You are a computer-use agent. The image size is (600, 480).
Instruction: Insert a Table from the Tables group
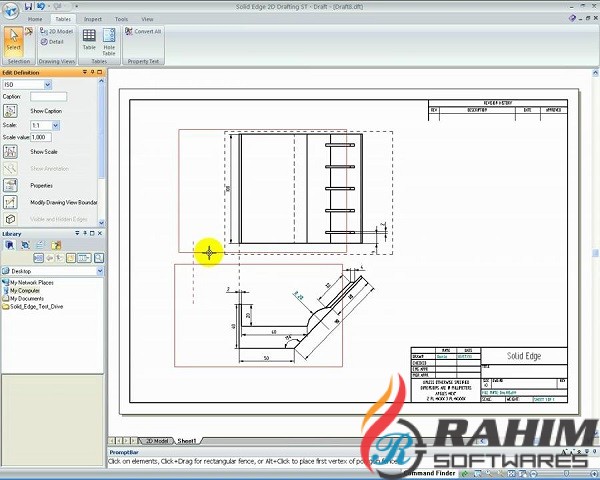click(89, 39)
